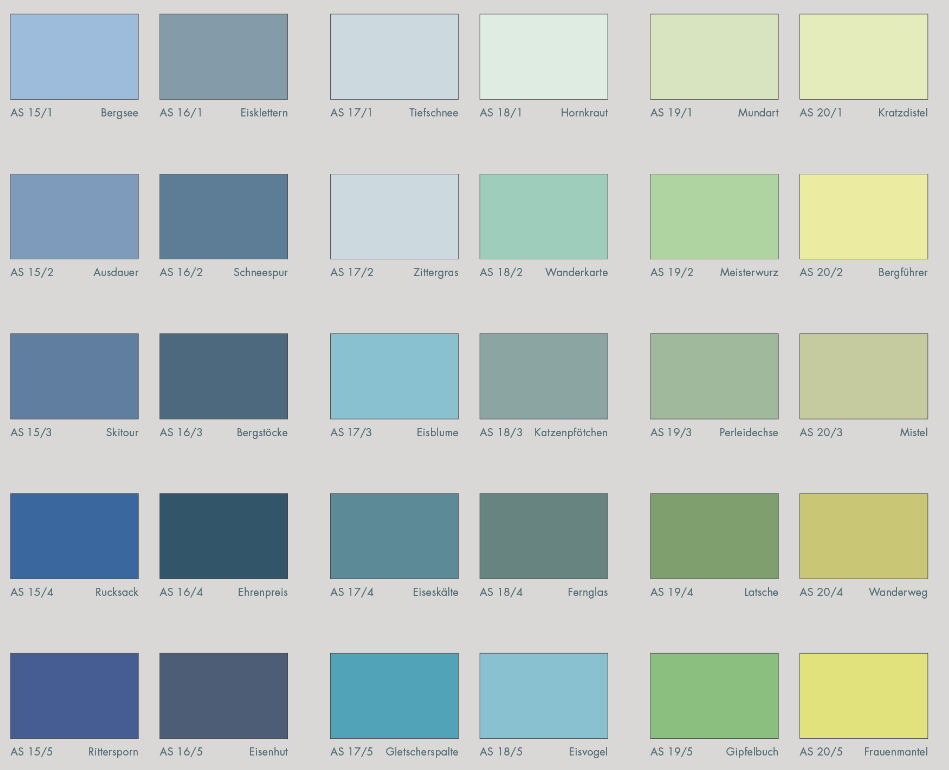This screenshot has width=949, height=770.
Task: Click the 'Eisblume' color name label
Action: (437, 432)
